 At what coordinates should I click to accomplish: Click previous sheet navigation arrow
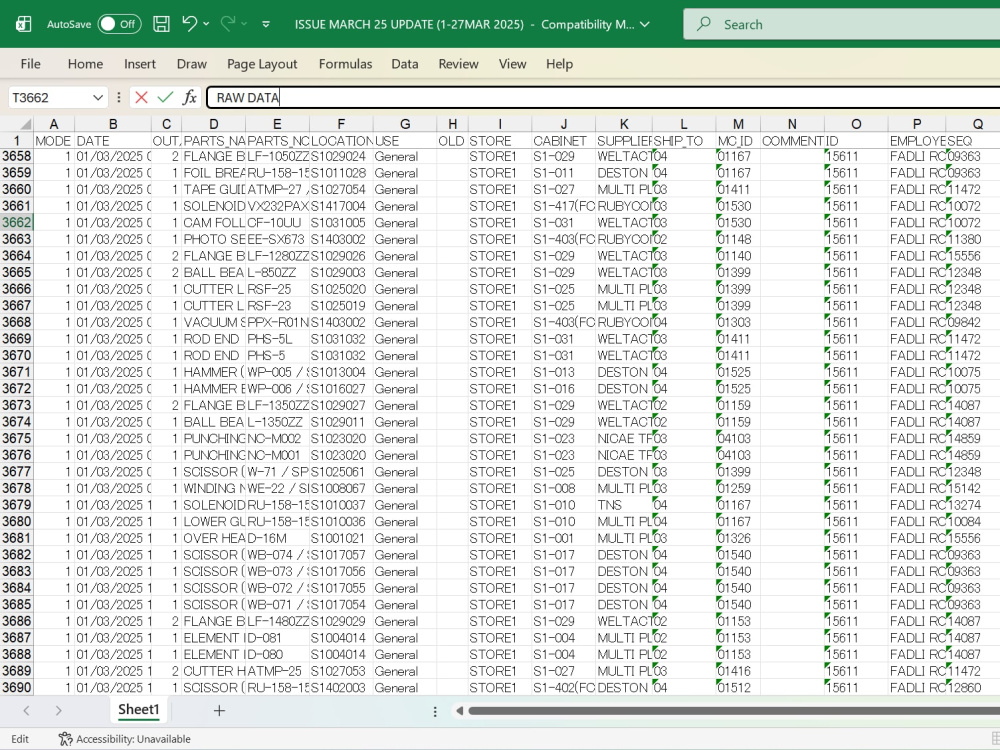coord(26,710)
